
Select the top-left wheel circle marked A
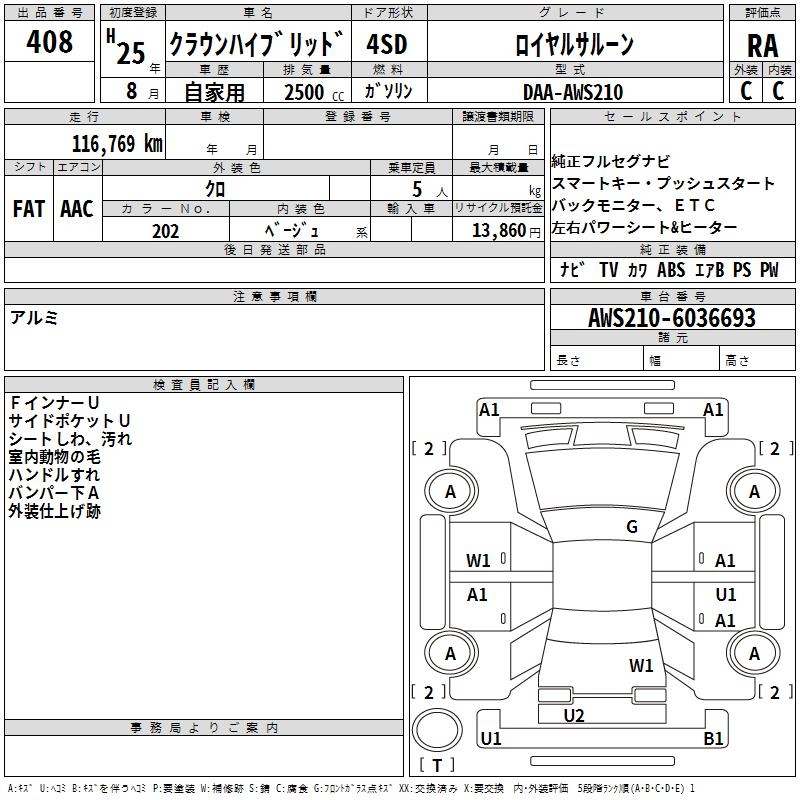pos(450,491)
